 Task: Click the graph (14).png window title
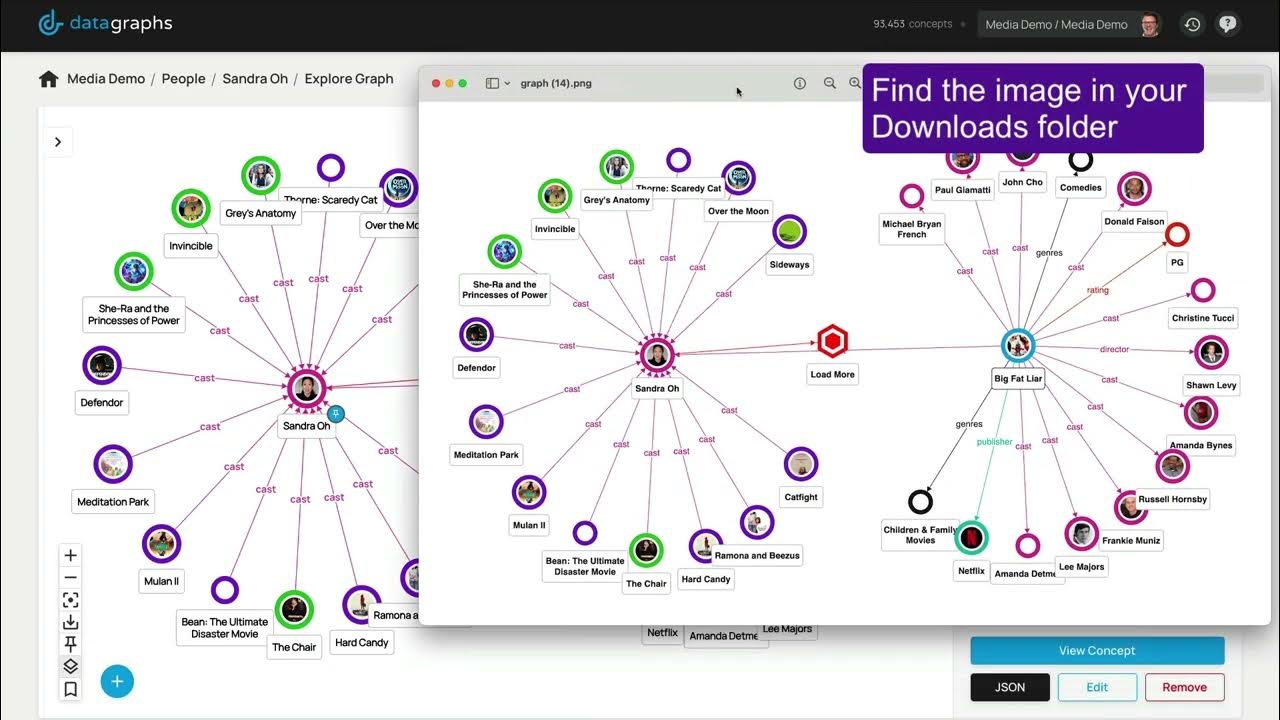[x=556, y=83]
